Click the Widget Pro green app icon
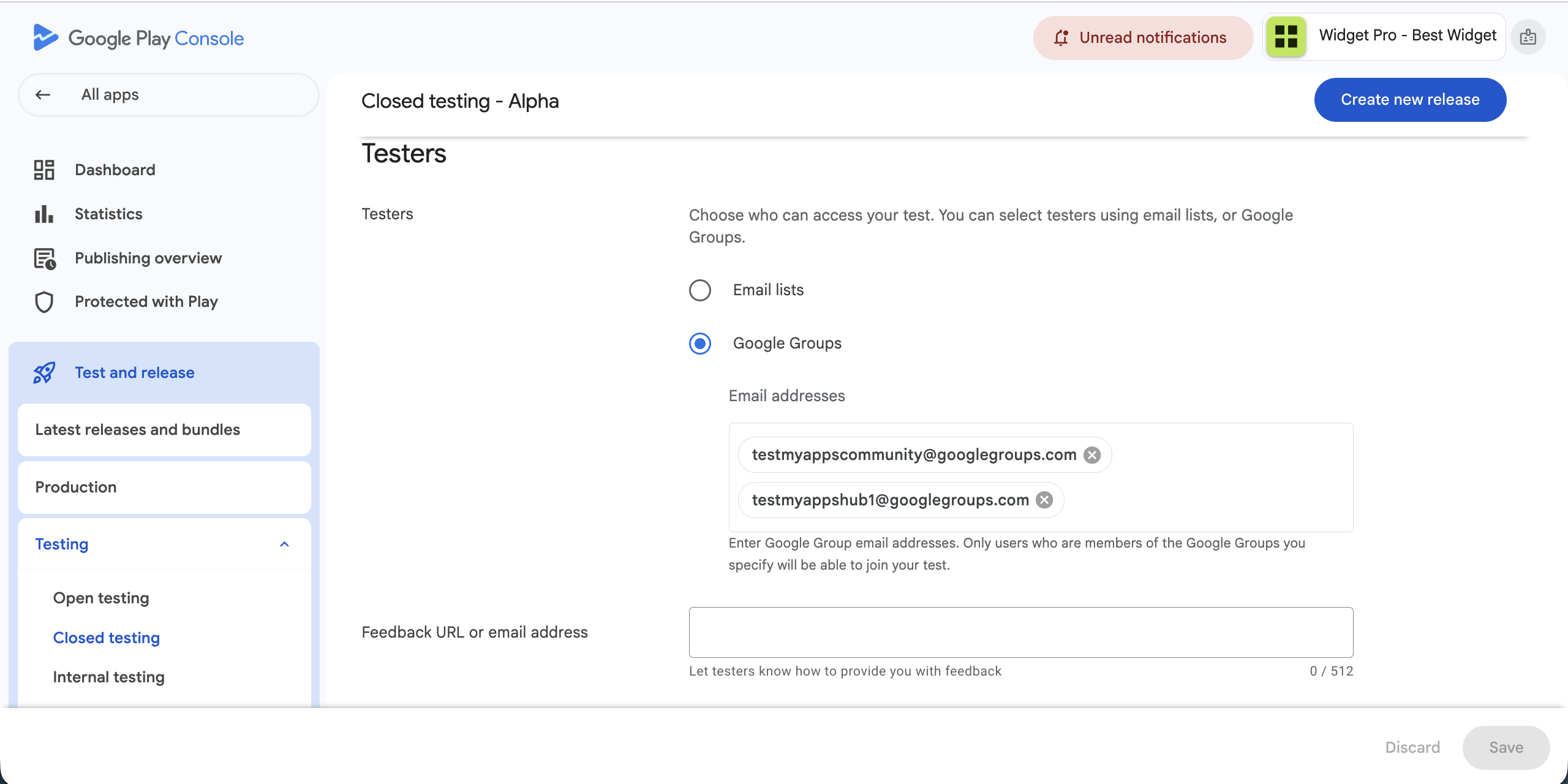This screenshot has width=1568, height=784. 1286,37
